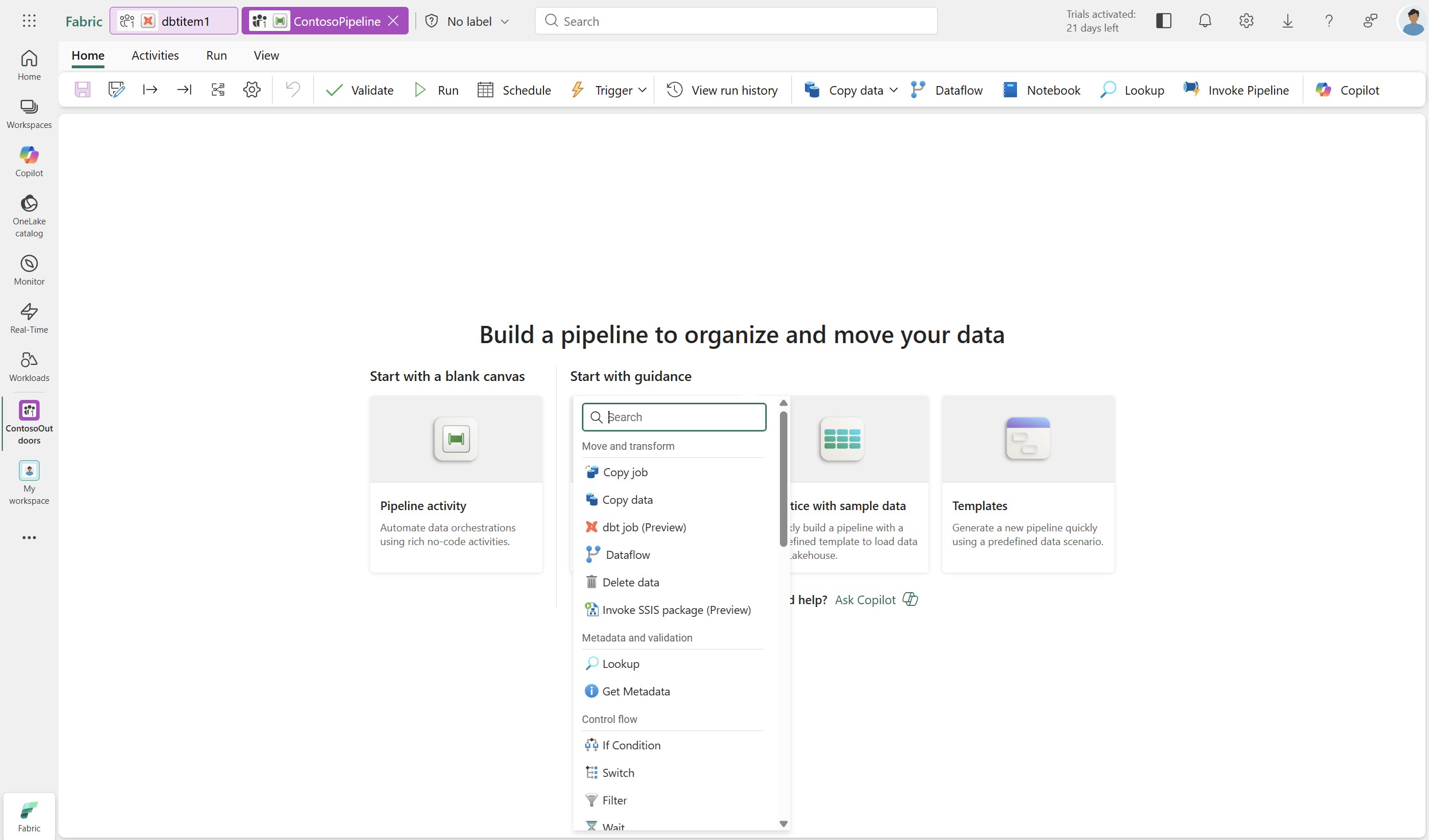The height and width of the screenshot is (840, 1429).
Task: Open the notifications bell
Action: 1205,21
